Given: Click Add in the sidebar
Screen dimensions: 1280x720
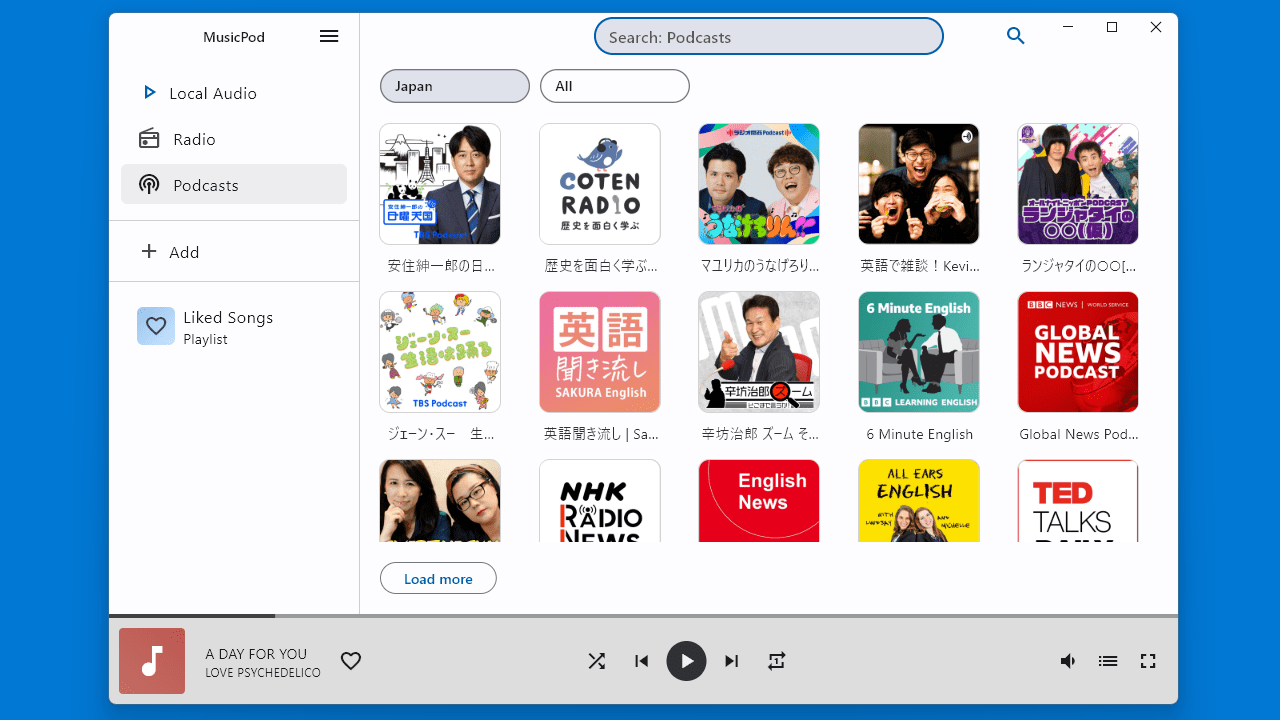Looking at the screenshot, I should click(x=234, y=252).
